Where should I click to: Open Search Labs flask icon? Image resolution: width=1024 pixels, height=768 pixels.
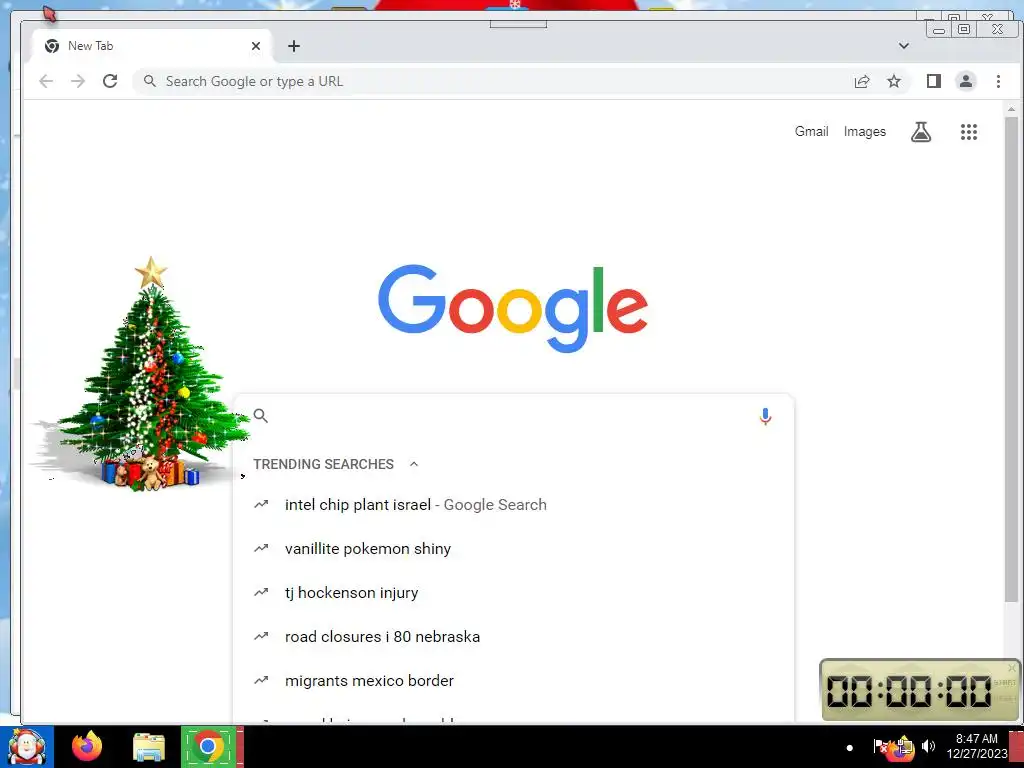[921, 132]
